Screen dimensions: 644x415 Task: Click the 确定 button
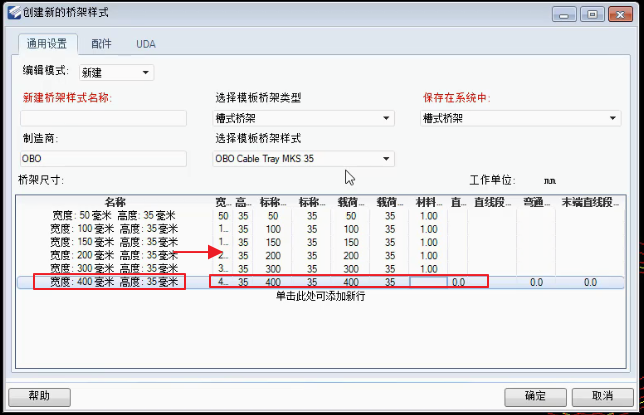[535, 397]
